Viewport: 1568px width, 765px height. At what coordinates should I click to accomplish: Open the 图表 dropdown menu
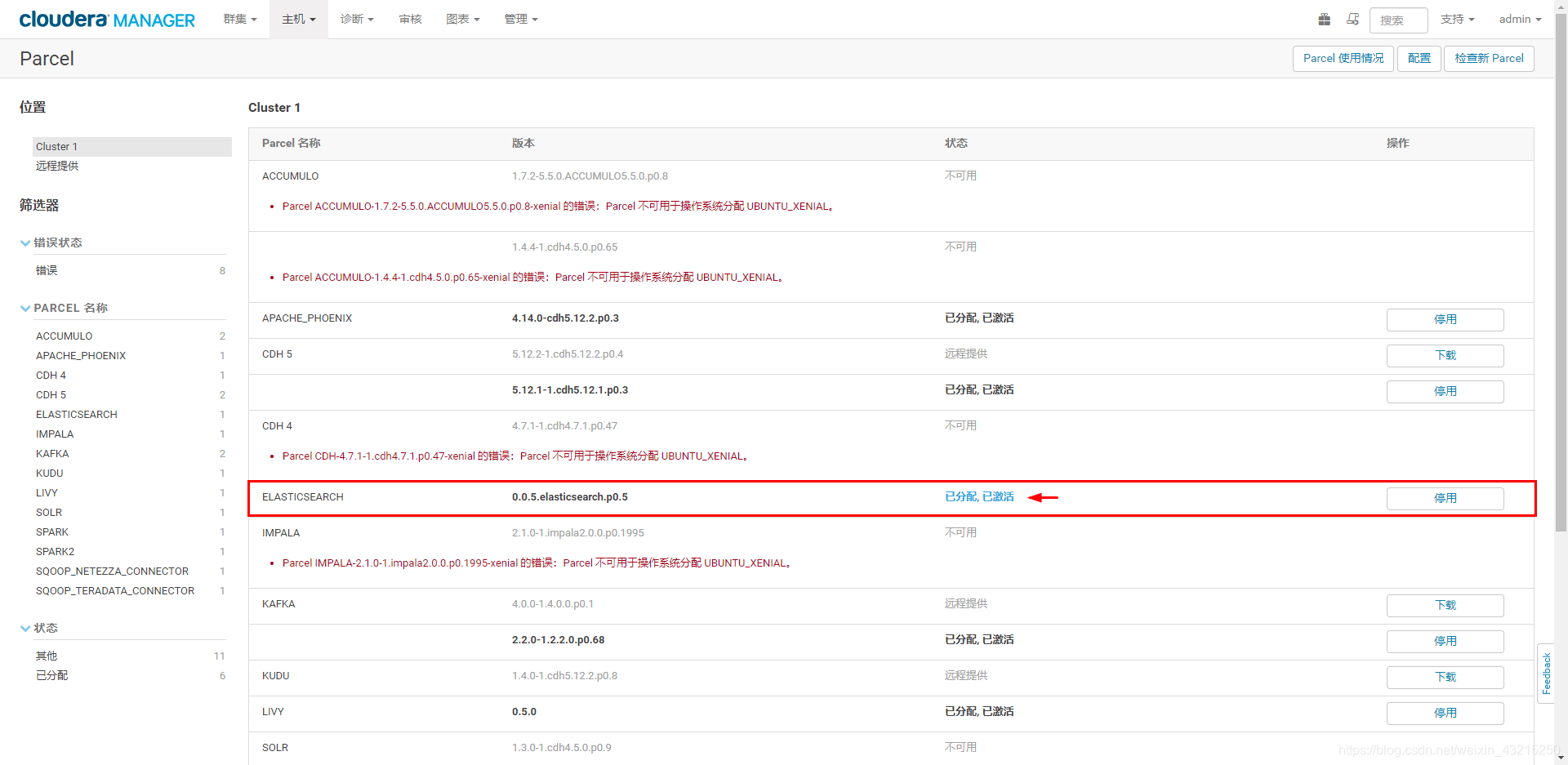pyautogui.click(x=463, y=19)
